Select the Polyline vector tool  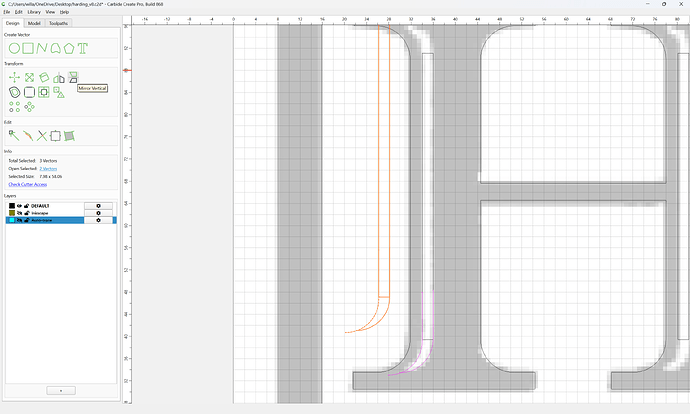point(42,48)
